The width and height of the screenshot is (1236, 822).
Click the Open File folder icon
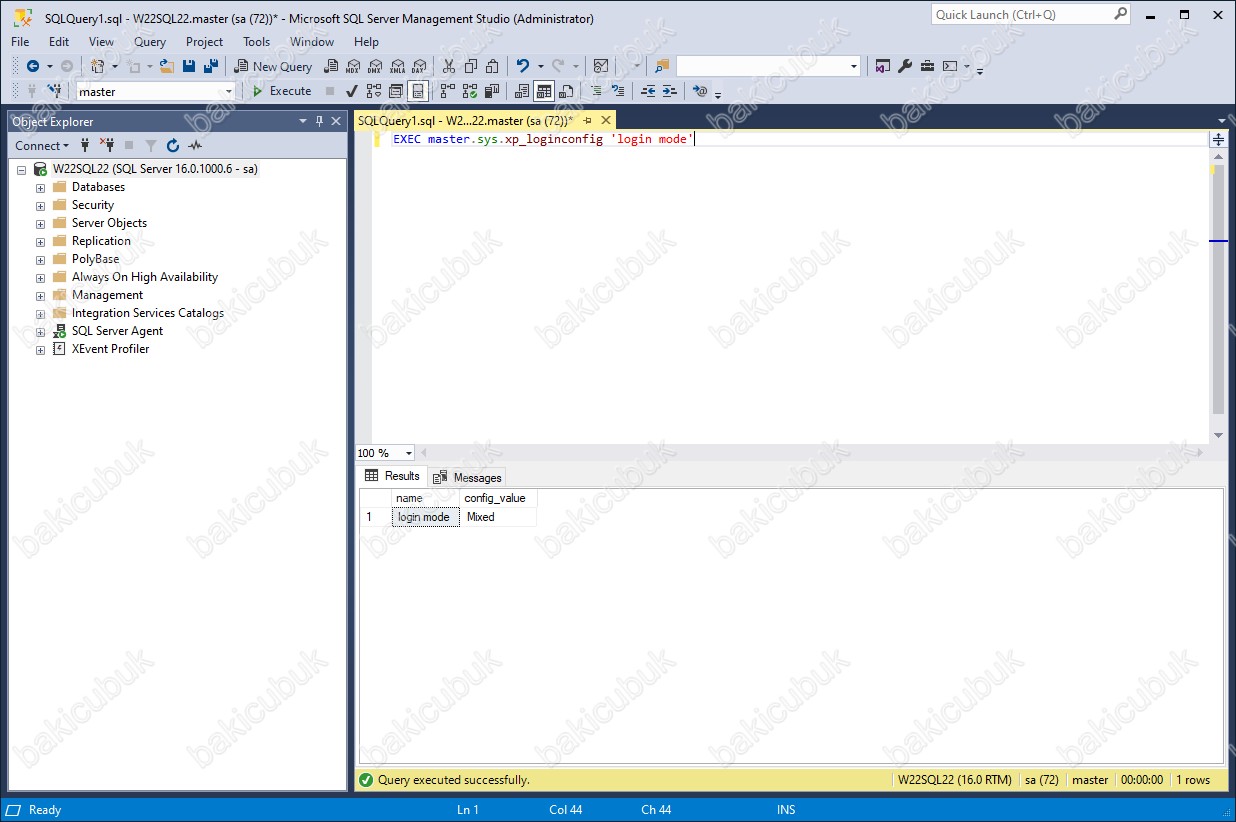pyautogui.click(x=167, y=66)
